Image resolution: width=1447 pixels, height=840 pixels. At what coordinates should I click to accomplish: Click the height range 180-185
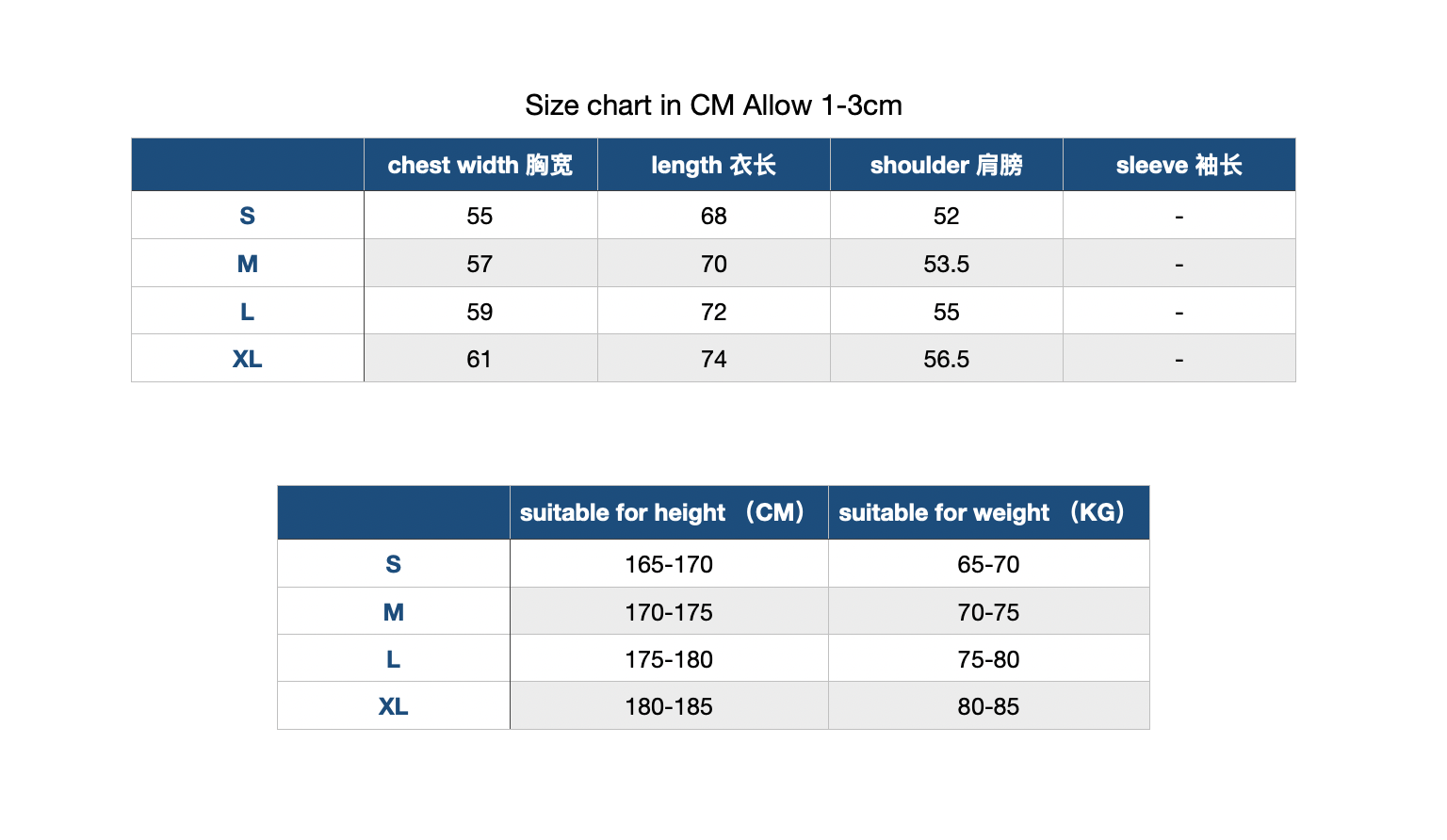point(669,706)
